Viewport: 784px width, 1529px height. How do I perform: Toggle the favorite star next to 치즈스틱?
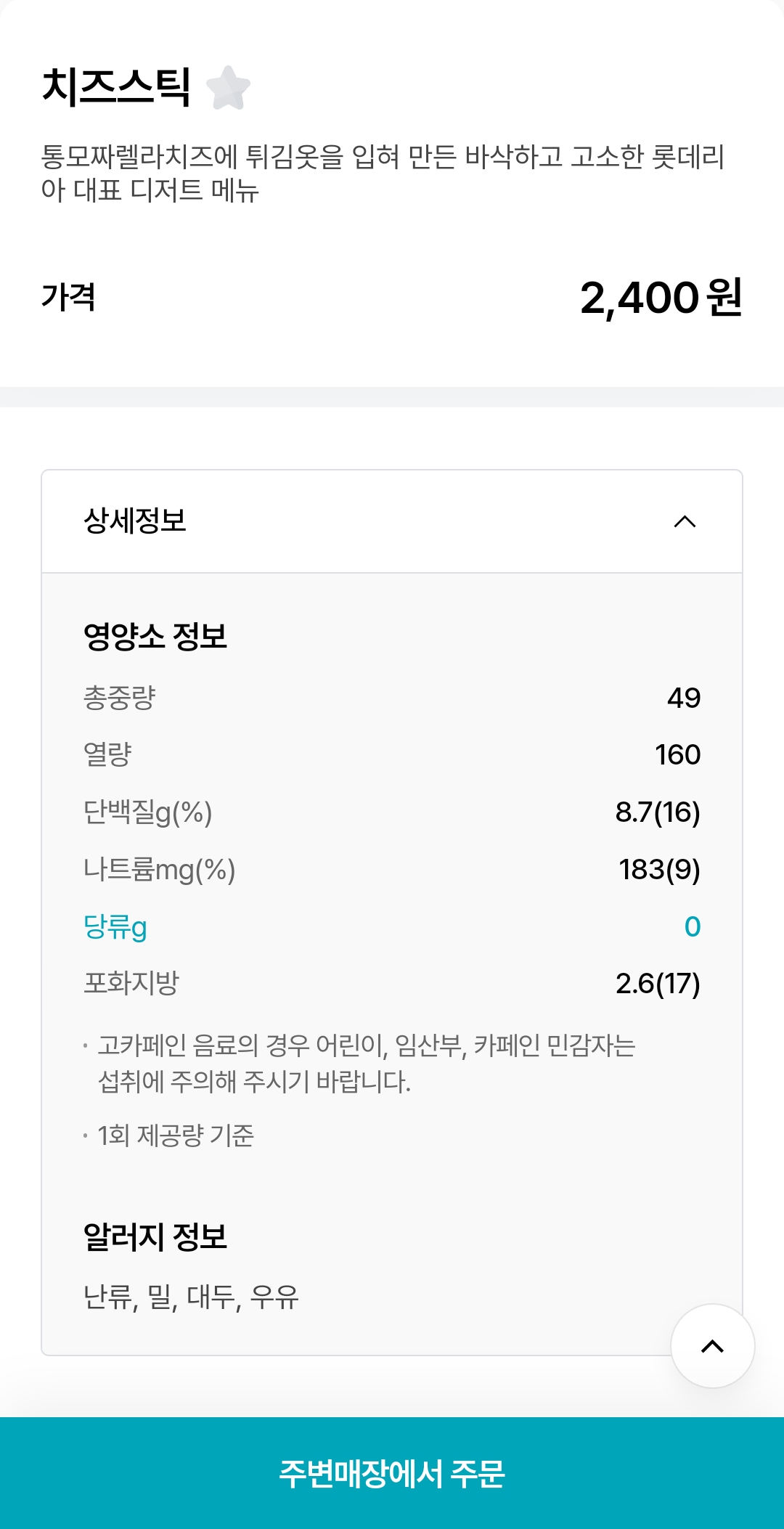tap(228, 88)
